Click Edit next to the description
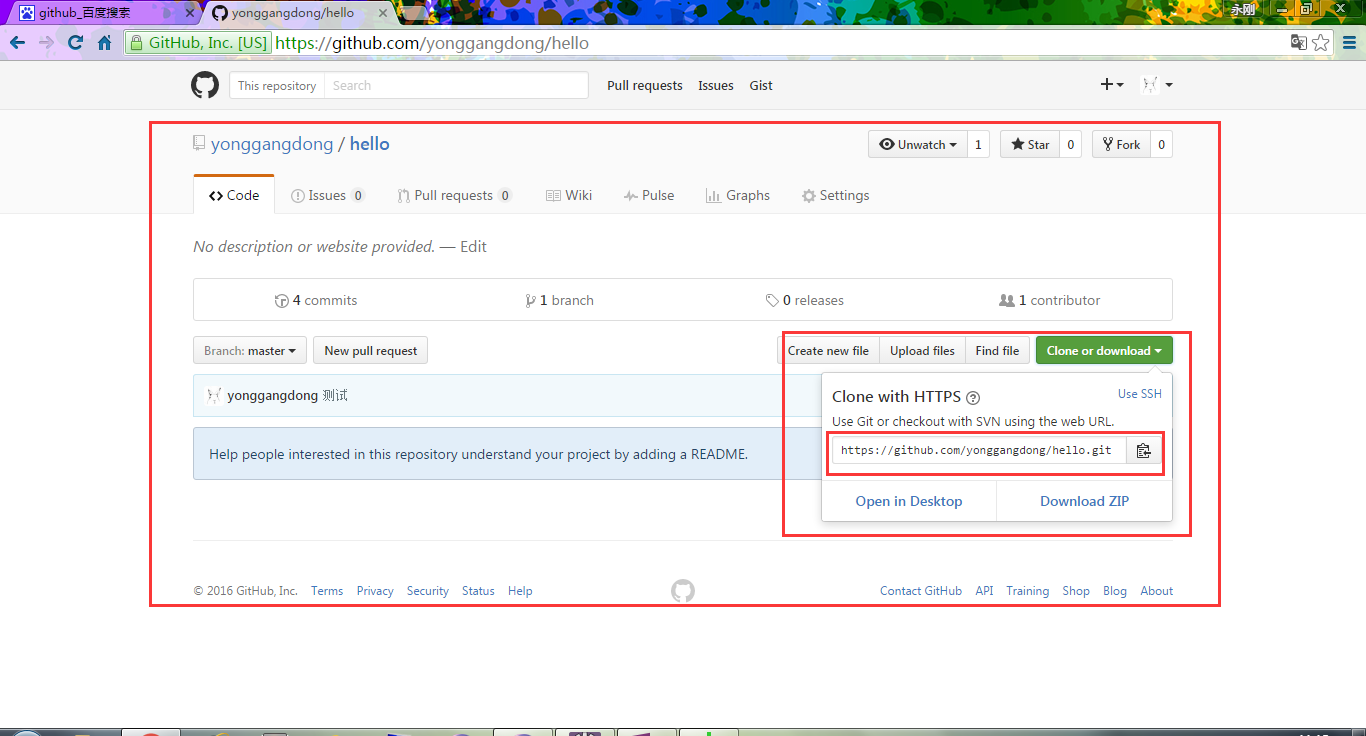The width and height of the screenshot is (1366, 736). click(x=473, y=247)
